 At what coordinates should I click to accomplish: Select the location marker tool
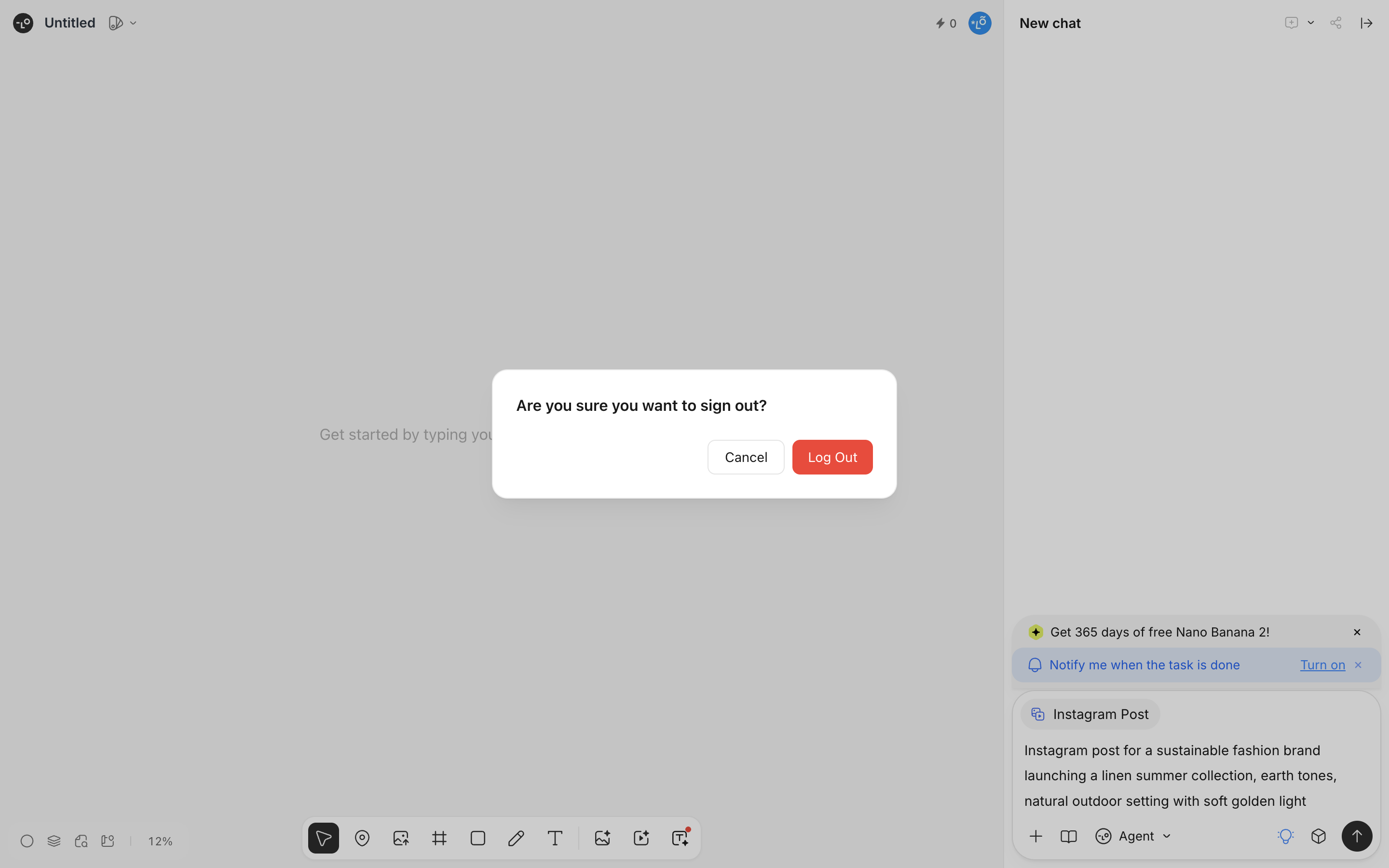click(x=362, y=838)
